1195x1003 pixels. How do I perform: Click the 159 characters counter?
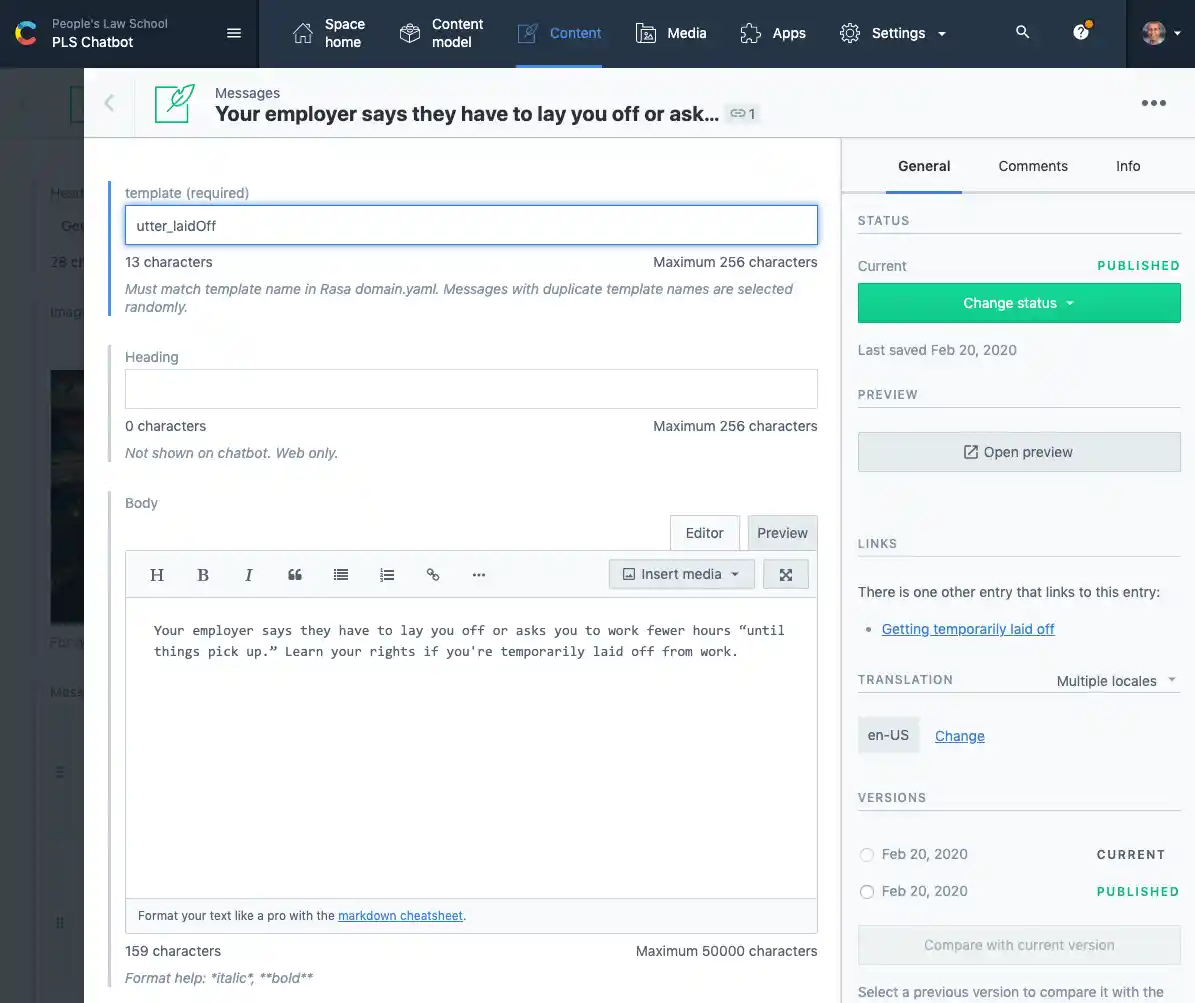[x=173, y=951]
